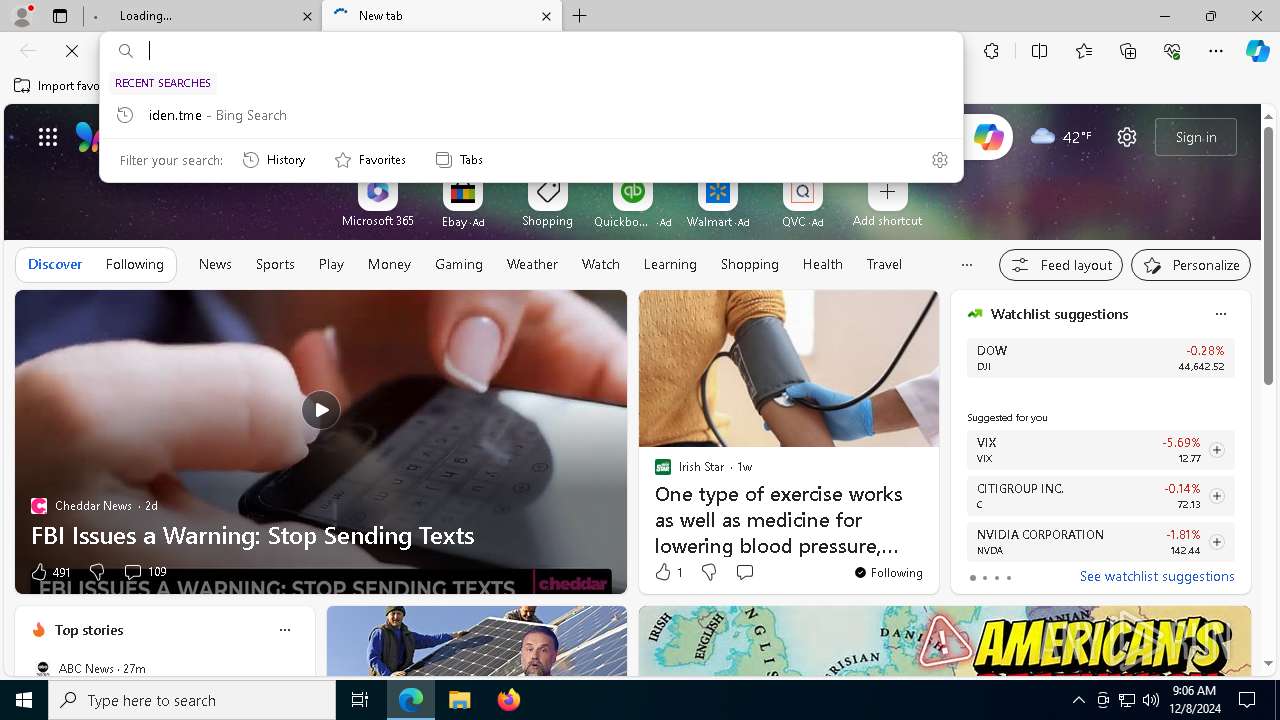Open See watchlist suggestions link
1280x720 pixels.
(x=1157, y=576)
